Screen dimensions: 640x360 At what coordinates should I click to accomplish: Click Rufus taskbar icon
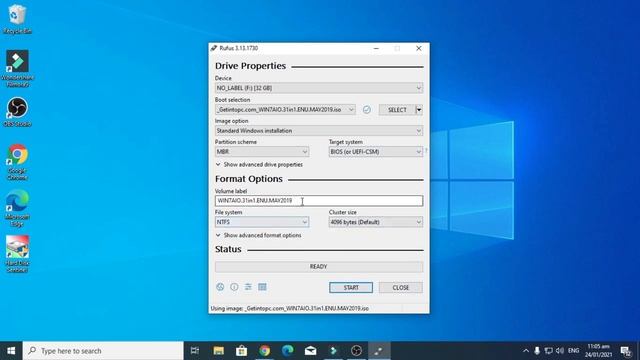point(379,351)
